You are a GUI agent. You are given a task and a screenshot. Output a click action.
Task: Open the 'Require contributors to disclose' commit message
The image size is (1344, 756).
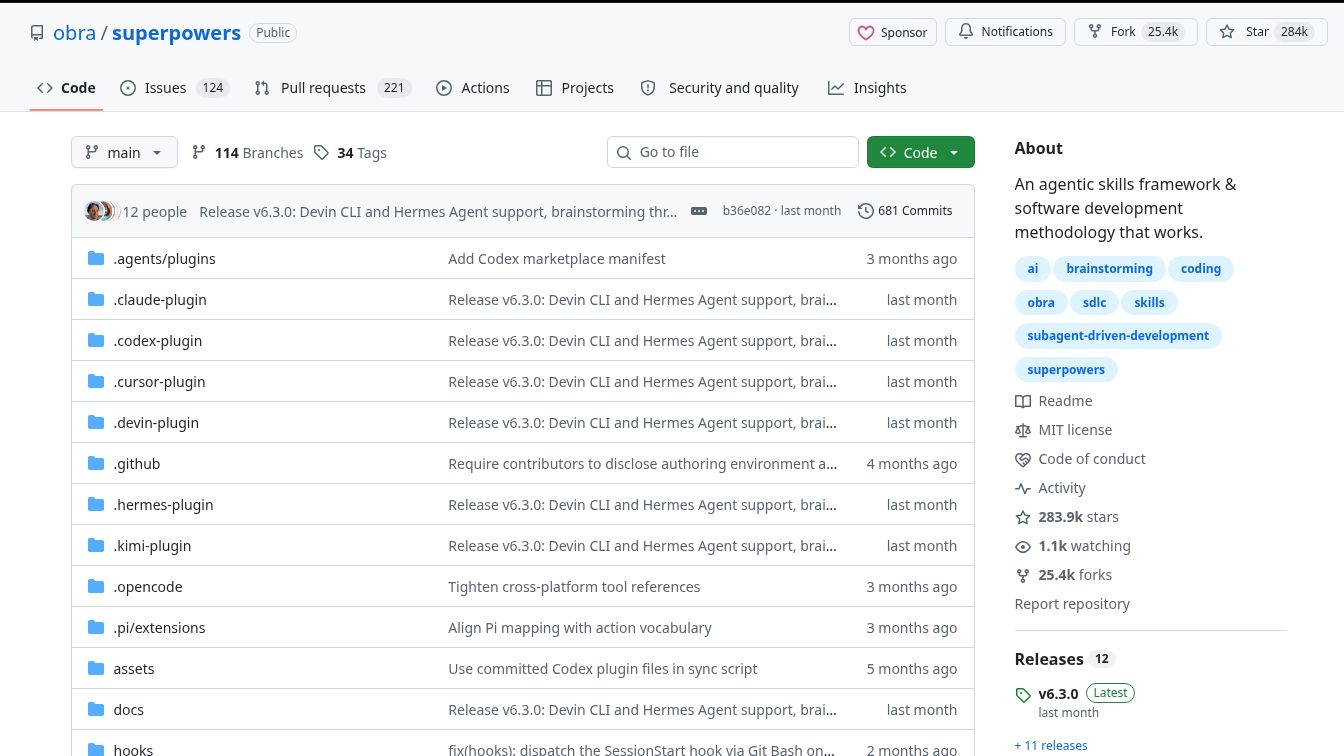click(x=643, y=464)
